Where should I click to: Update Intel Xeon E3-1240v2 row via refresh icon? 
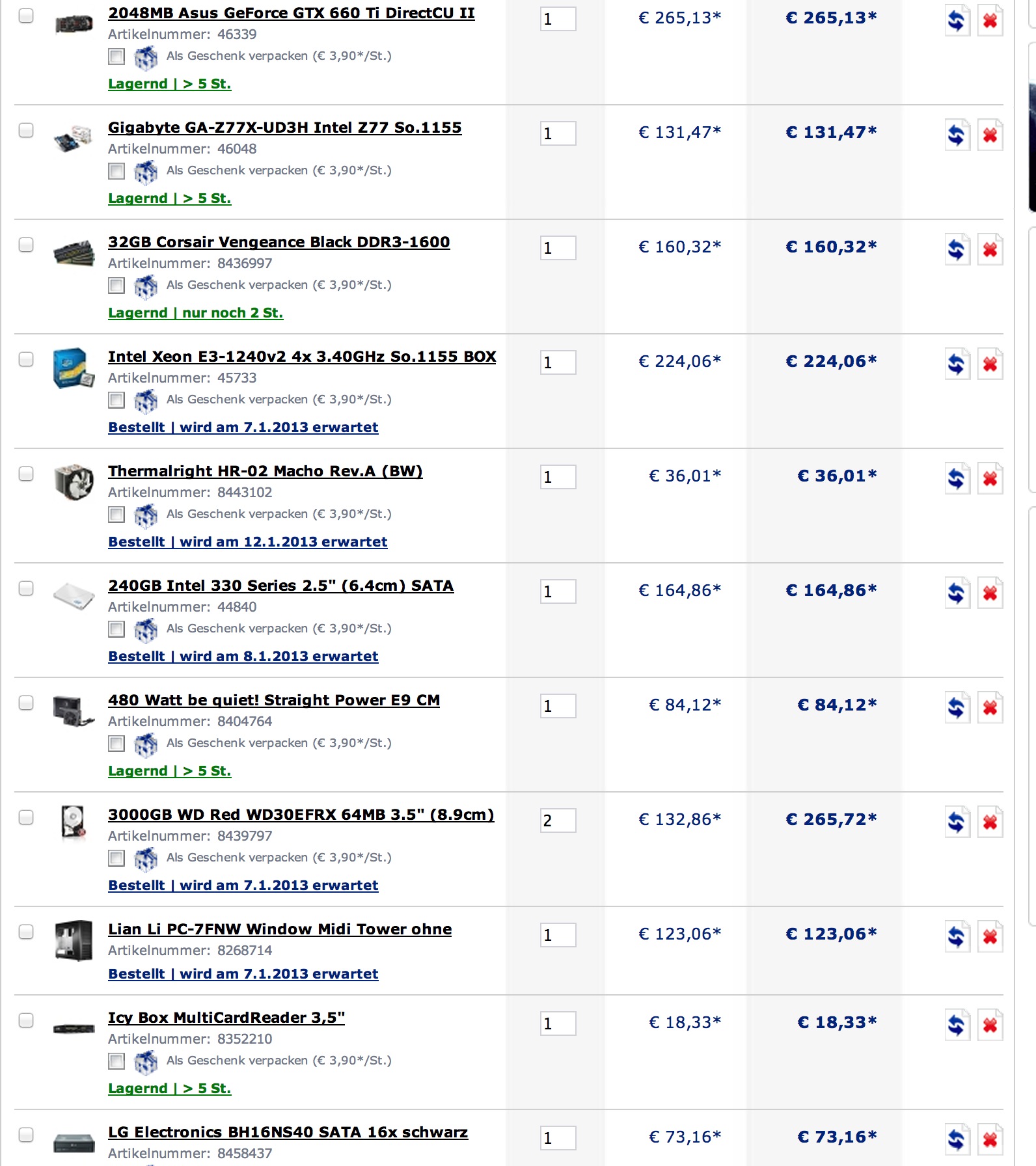pos(957,364)
